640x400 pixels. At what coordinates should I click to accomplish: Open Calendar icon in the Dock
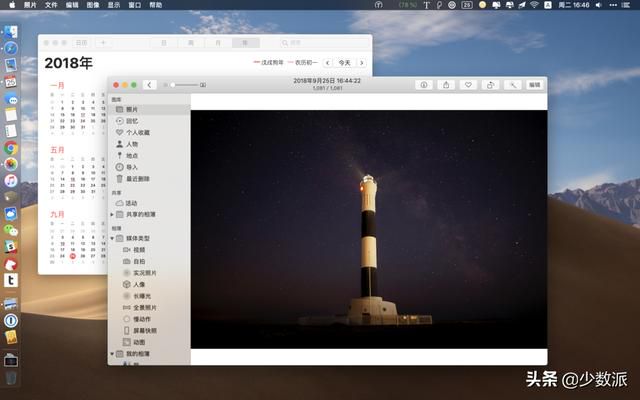coord(11,81)
